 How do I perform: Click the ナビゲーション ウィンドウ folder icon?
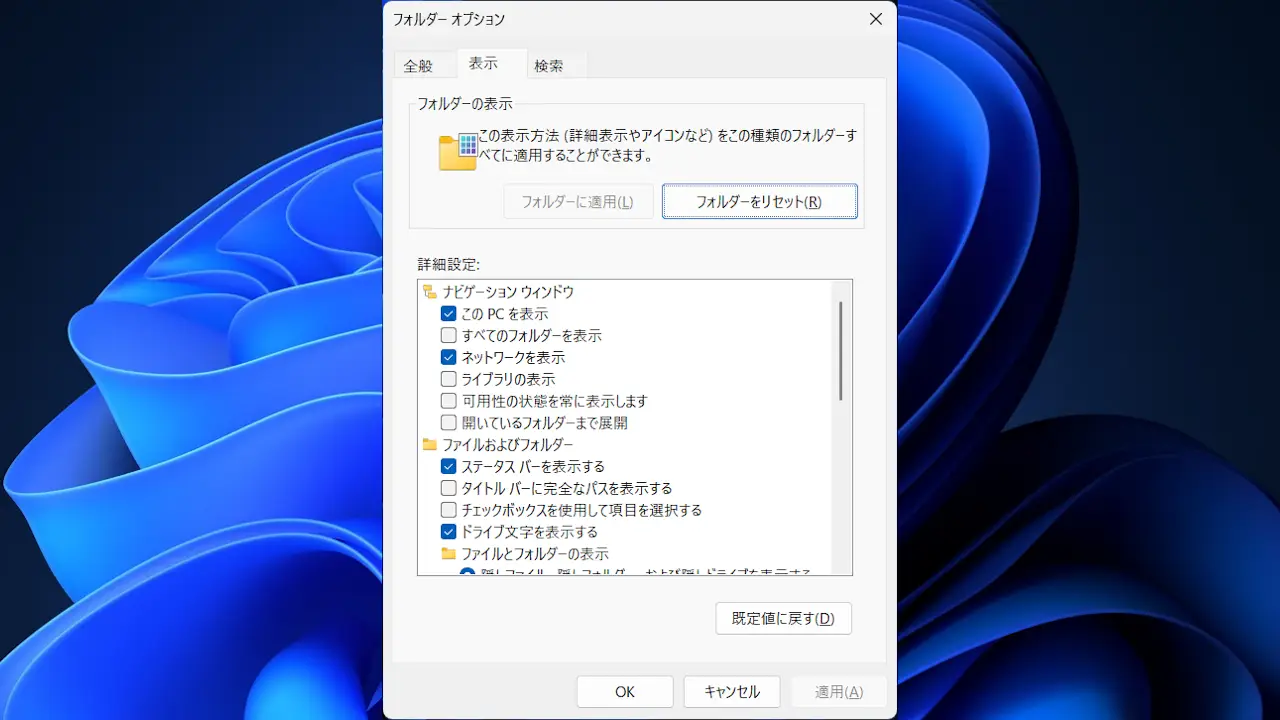click(430, 292)
